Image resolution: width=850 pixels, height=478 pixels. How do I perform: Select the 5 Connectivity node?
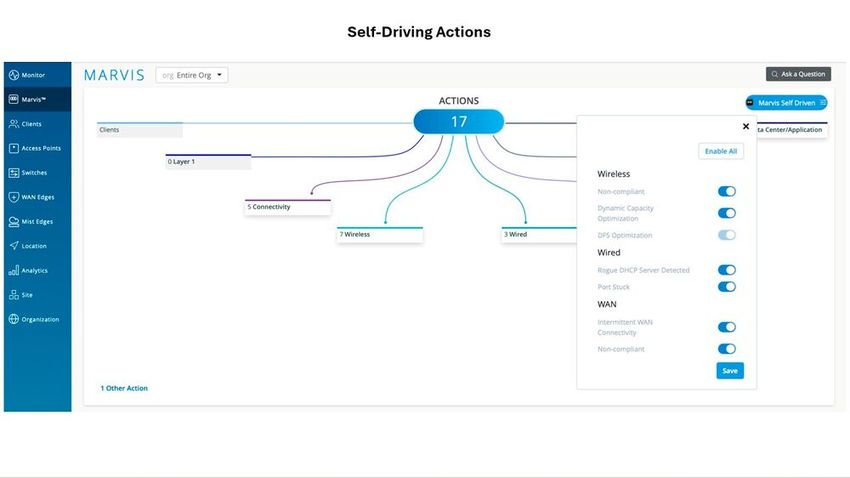pos(288,207)
